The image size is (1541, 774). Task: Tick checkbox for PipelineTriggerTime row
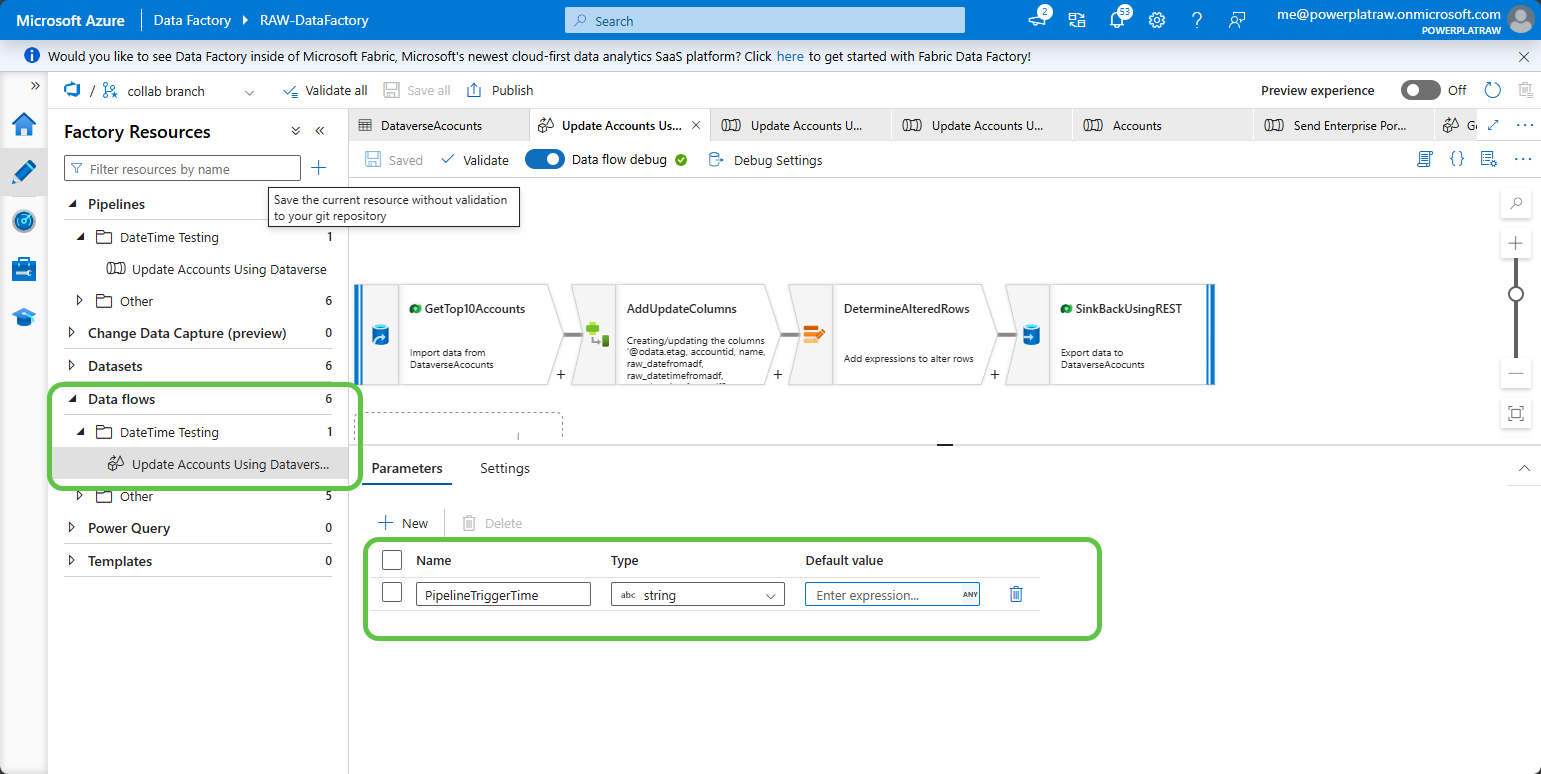click(x=392, y=593)
